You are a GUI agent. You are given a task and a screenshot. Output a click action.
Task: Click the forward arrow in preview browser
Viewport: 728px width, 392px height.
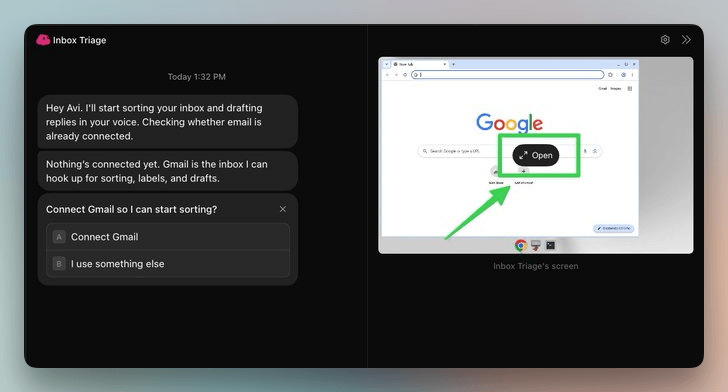pos(396,74)
